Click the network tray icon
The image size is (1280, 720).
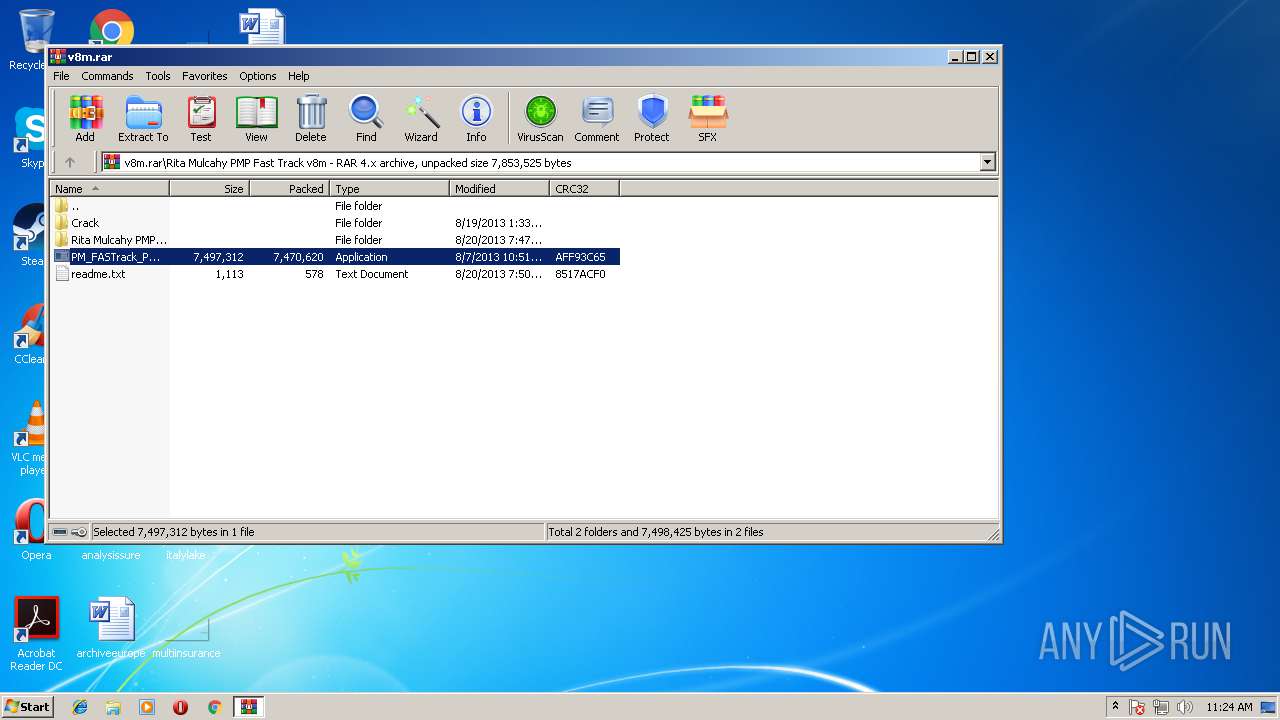[1162, 707]
